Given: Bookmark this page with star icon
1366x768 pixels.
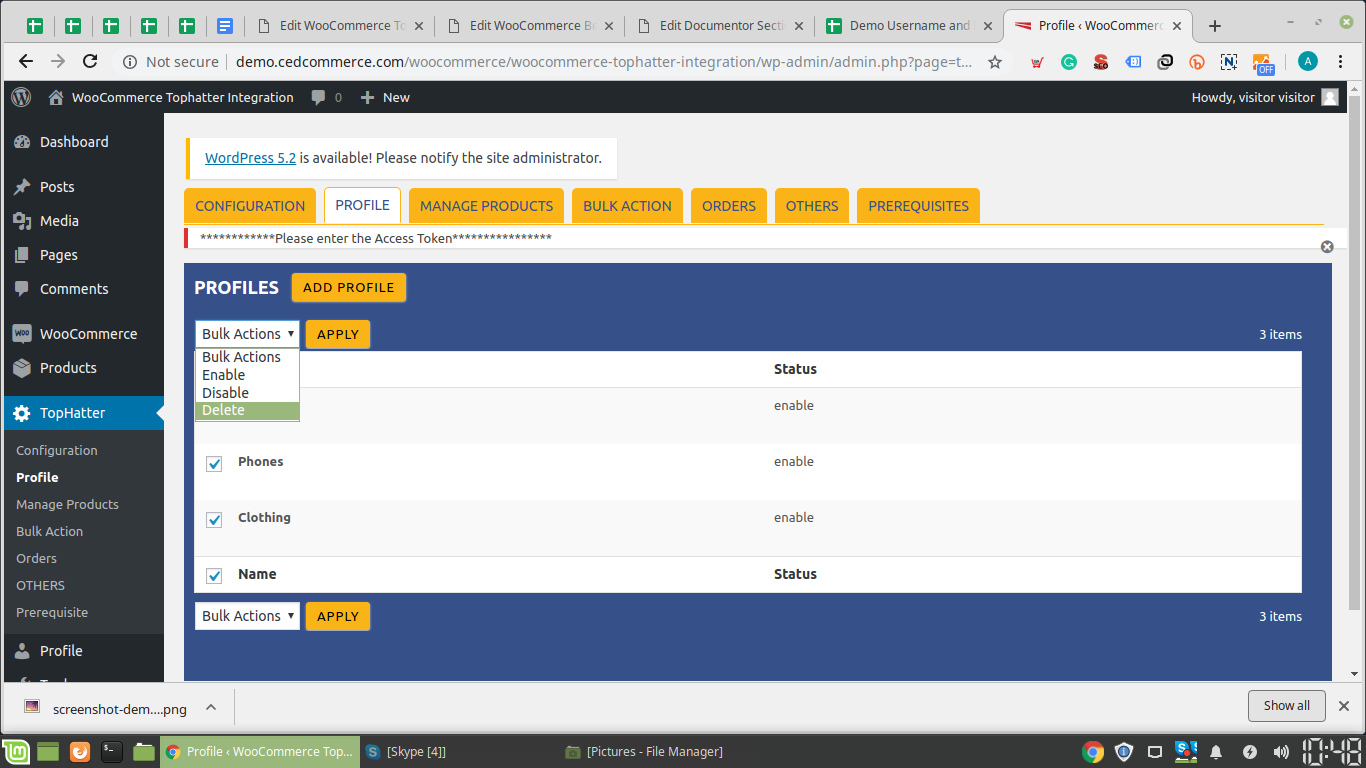Looking at the screenshot, I should tap(995, 62).
